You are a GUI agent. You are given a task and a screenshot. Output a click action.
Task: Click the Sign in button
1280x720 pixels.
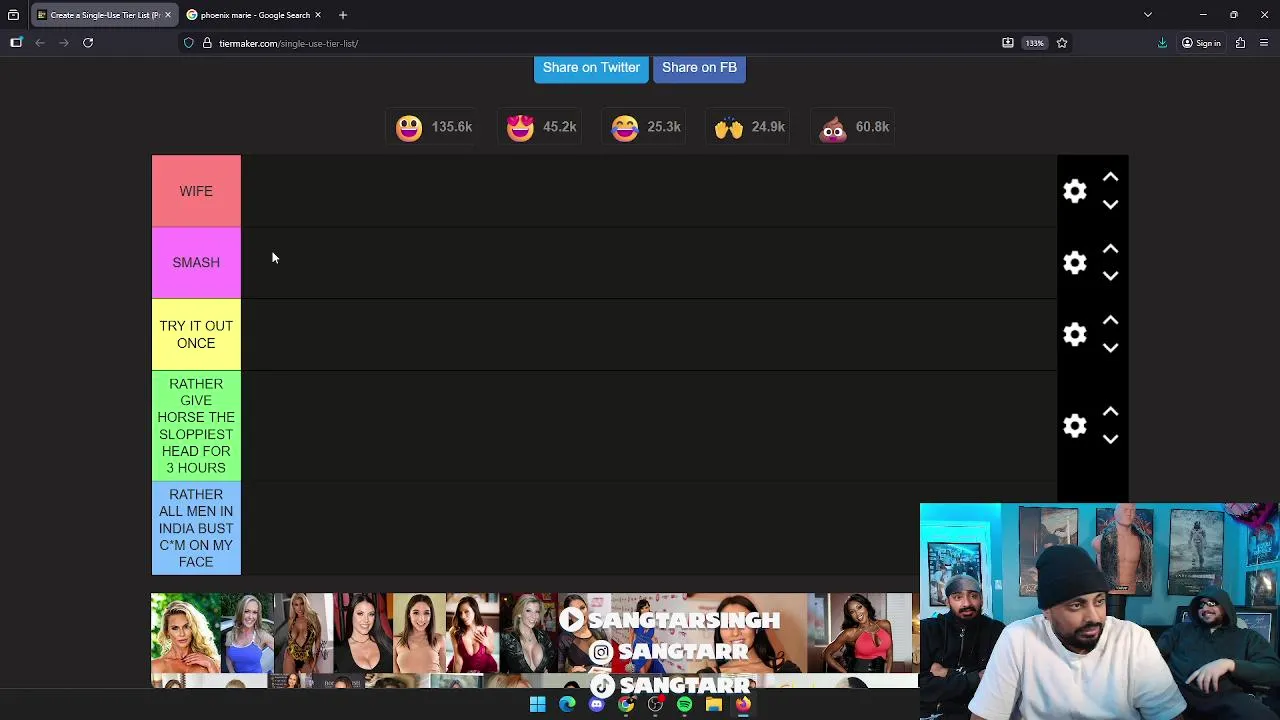pyautogui.click(x=1201, y=43)
